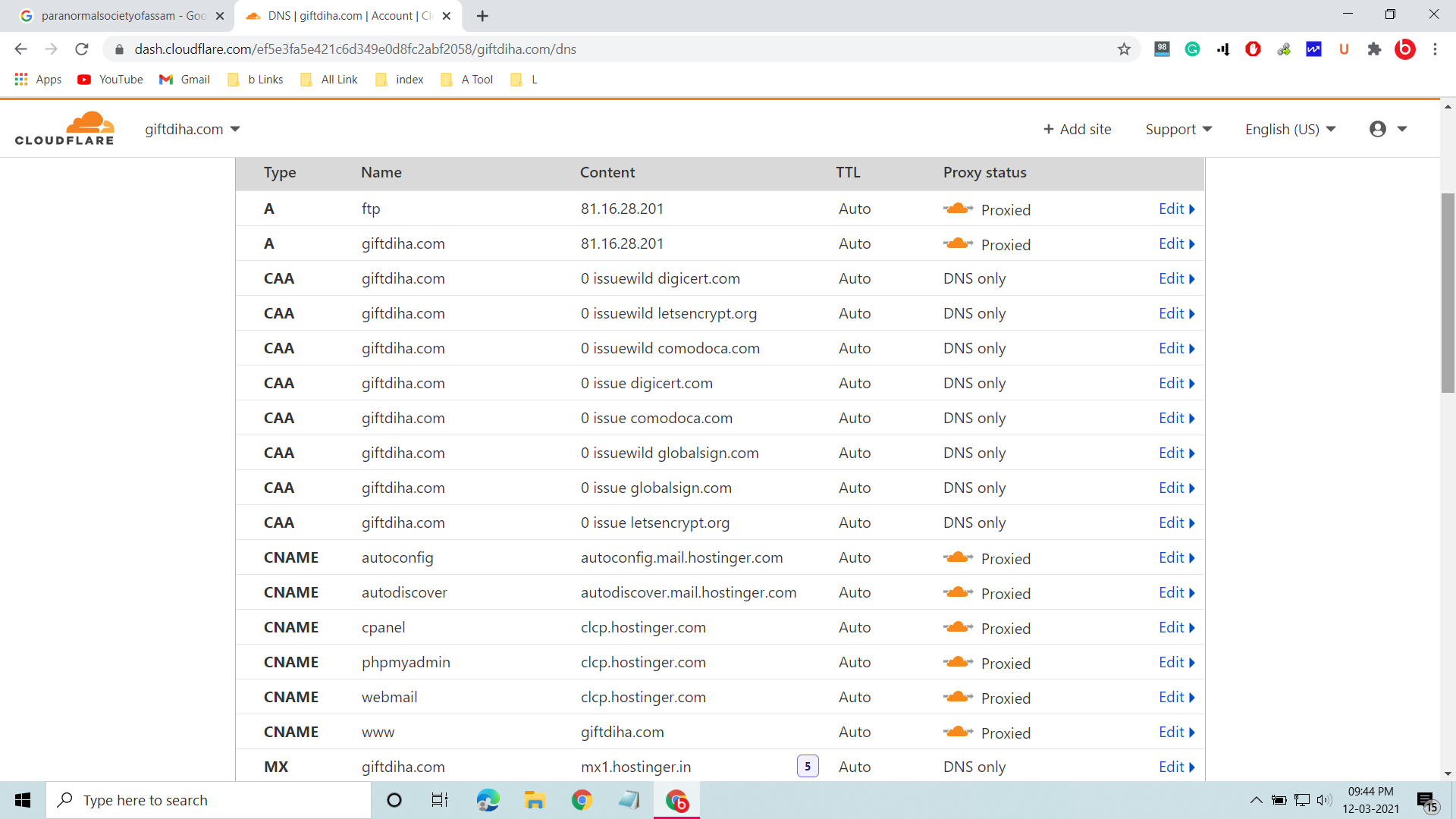Click the address bar URL
Image resolution: width=1456 pixels, height=819 pixels.
click(355, 49)
